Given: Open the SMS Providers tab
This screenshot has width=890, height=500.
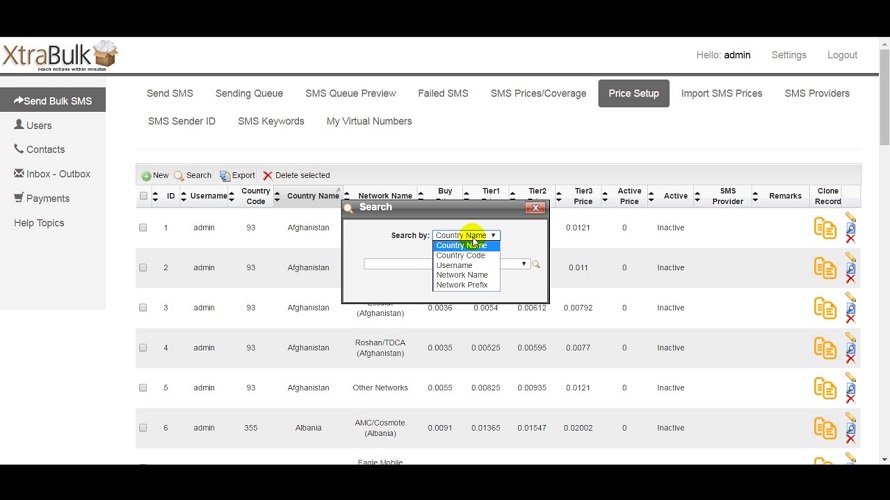Looking at the screenshot, I should coord(817,93).
